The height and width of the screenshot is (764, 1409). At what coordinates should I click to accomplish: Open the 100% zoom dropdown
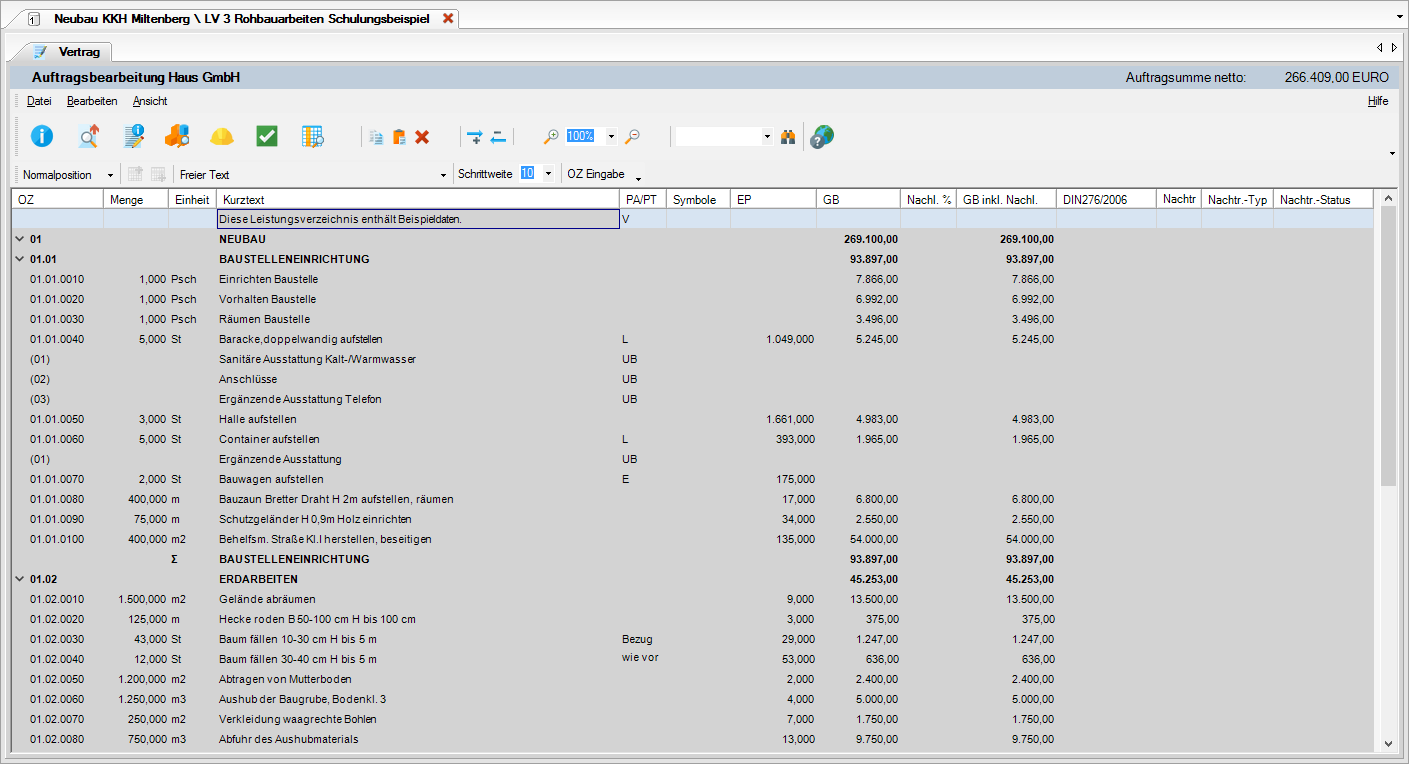tap(611, 137)
